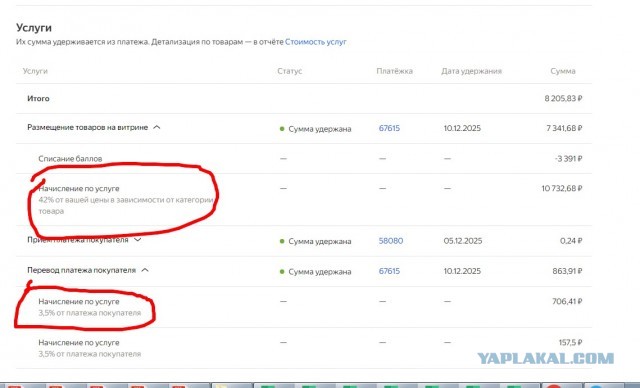
Task: Select the "Итого" row label
Action: (38, 98)
